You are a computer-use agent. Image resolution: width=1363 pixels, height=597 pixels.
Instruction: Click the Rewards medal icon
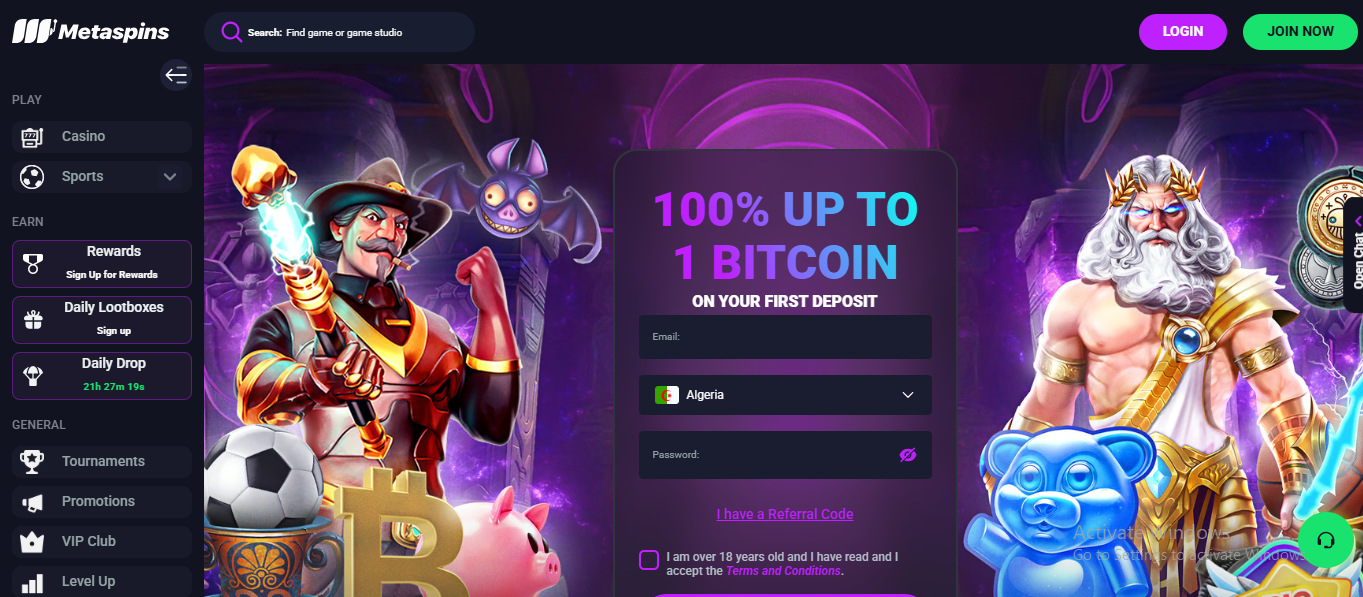pos(34,263)
